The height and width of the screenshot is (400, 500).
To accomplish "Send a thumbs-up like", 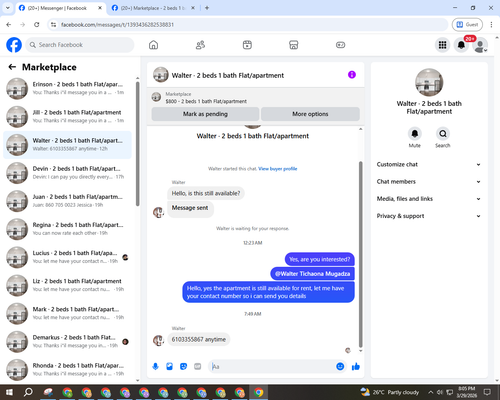I will [x=356, y=367].
